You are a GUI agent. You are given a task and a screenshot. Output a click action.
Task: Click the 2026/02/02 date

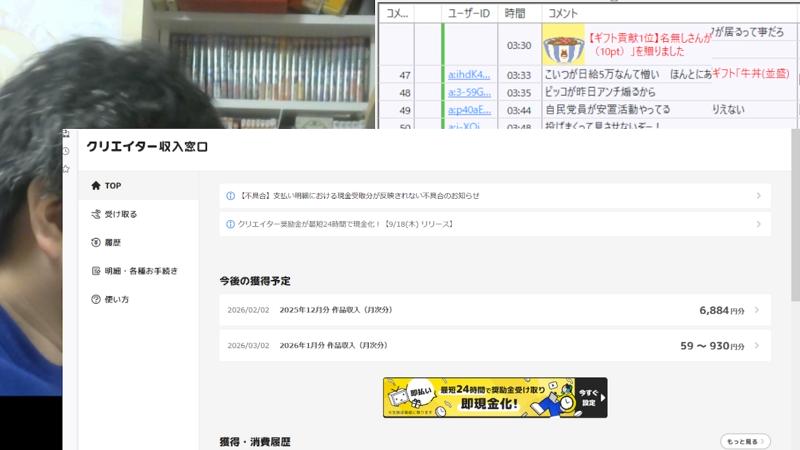(x=248, y=310)
